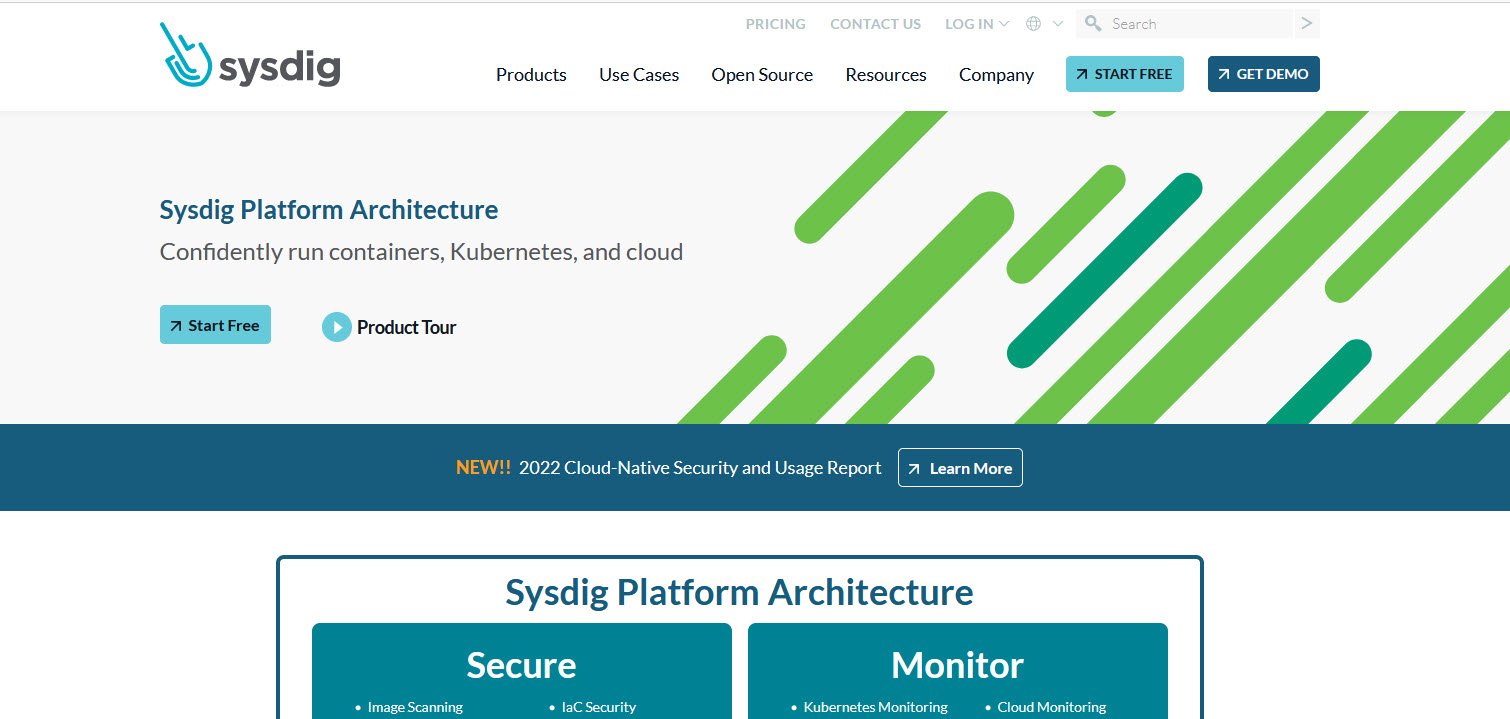Select Cloud Monitoring list item
1510x719 pixels.
1052,707
